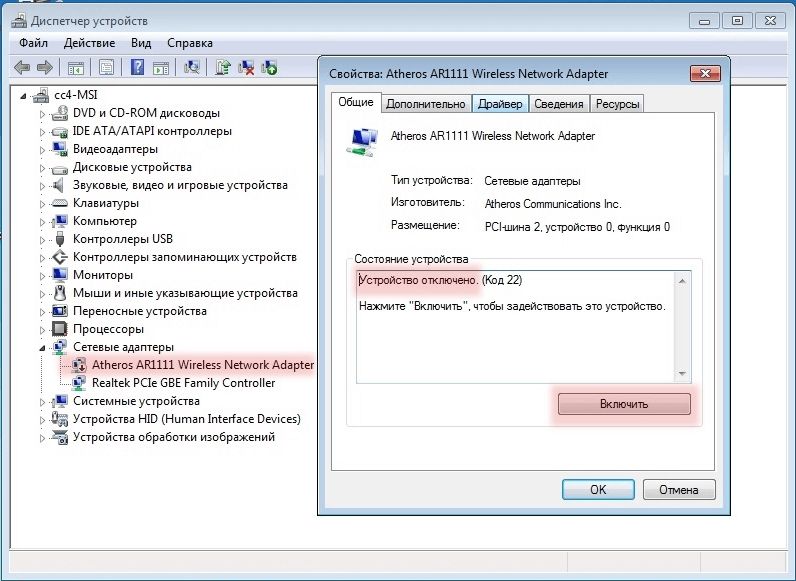This screenshot has width=796, height=581.
Task: Select Realtek PCIe GBE Family Controller
Action: [x=183, y=383]
